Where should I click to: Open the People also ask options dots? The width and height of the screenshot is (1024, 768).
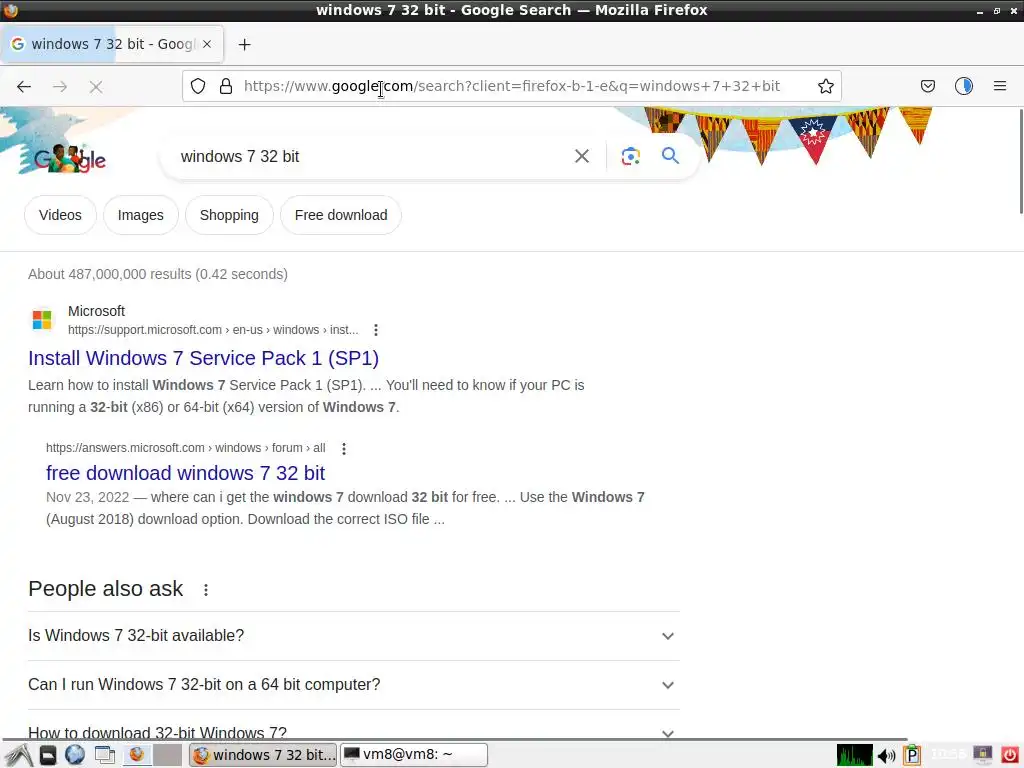point(206,590)
